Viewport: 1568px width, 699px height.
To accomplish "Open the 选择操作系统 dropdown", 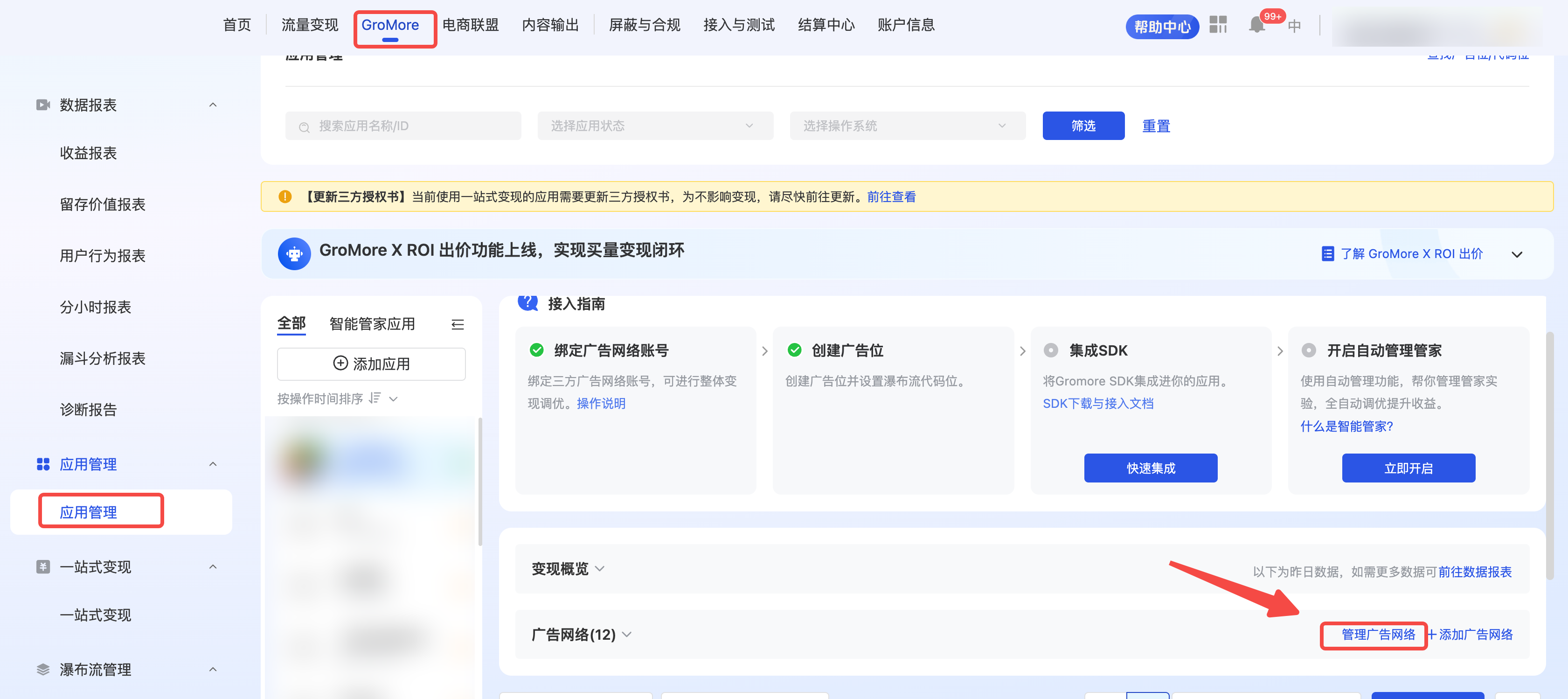I will pyautogui.click(x=908, y=126).
